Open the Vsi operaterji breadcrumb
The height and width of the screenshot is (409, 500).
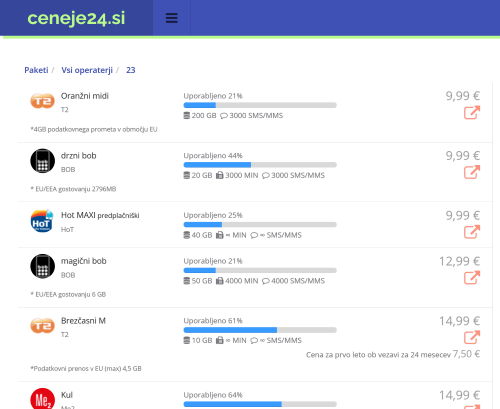click(87, 70)
